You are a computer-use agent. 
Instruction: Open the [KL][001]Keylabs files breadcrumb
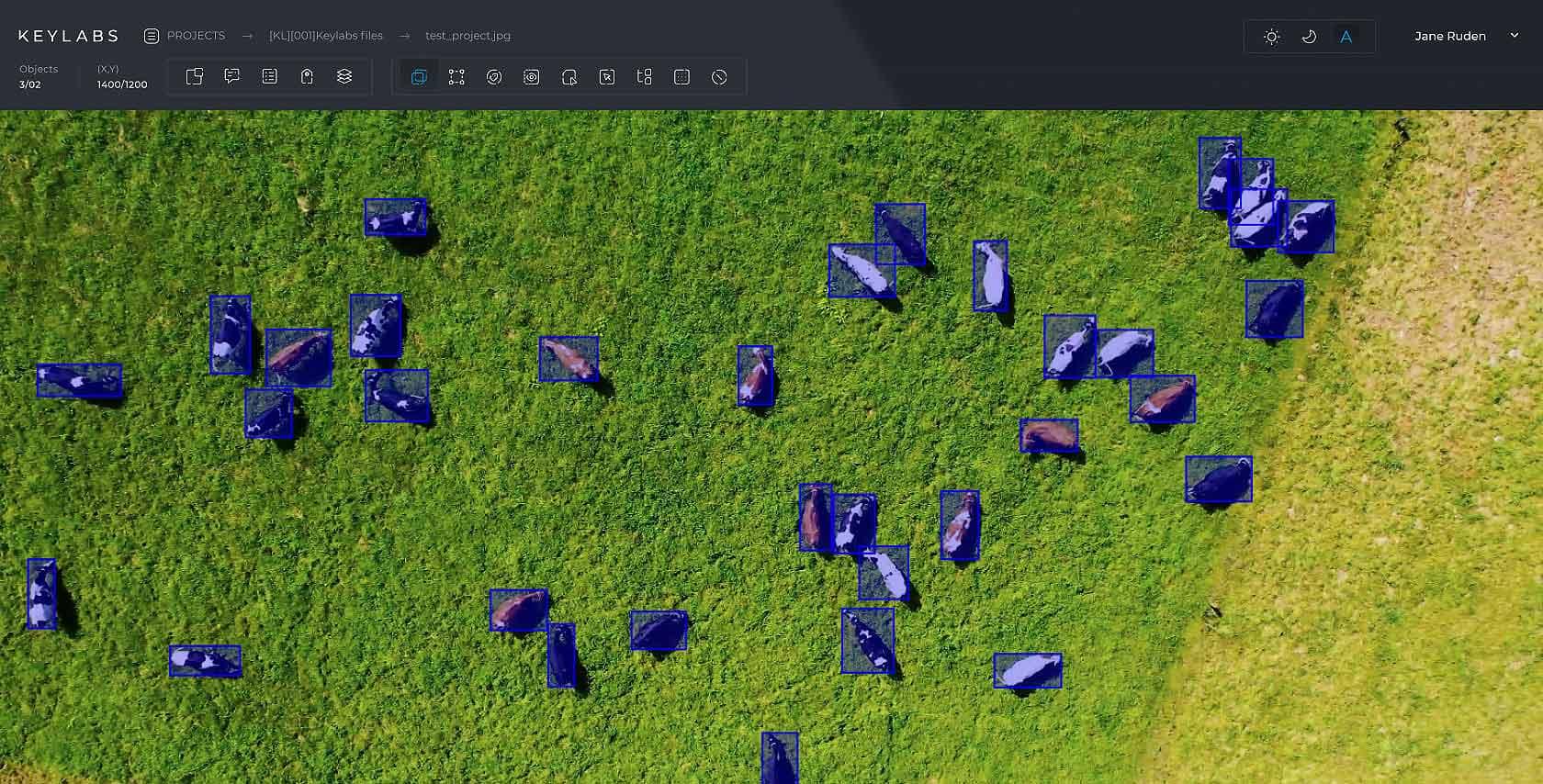pyautogui.click(x=326, y=36)
